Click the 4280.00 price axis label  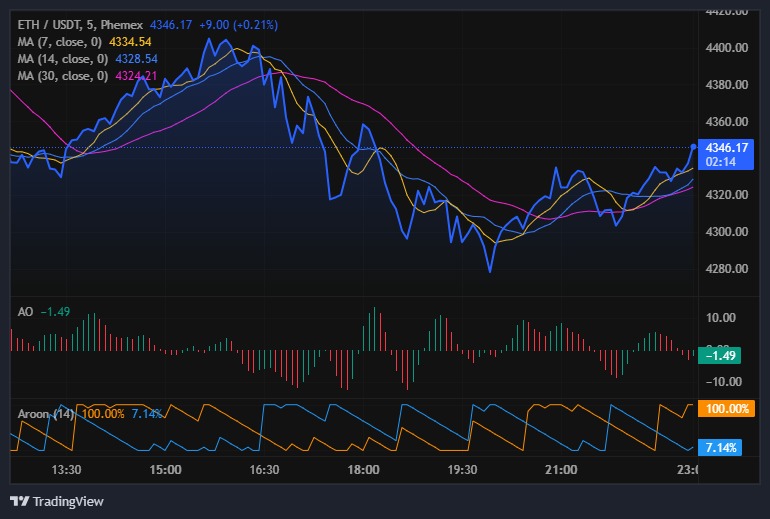727,269
